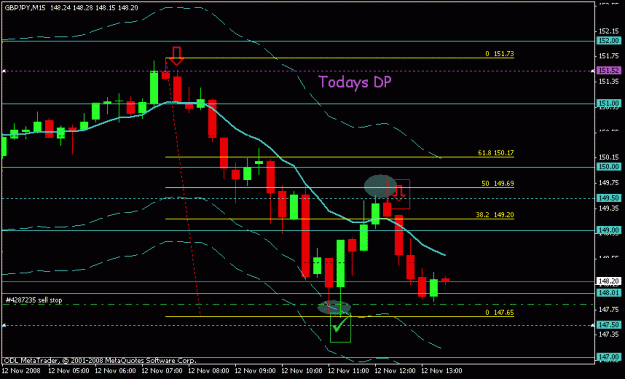Click the Fibonacci label '0 147.65'
Viewport: 625px width, 379px height.
tap(499, 312)
